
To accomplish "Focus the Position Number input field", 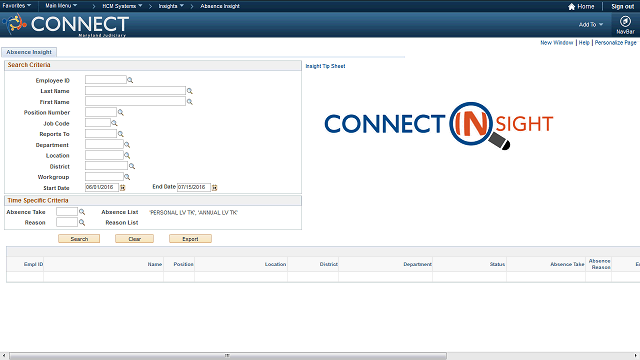I will [101, 112].
